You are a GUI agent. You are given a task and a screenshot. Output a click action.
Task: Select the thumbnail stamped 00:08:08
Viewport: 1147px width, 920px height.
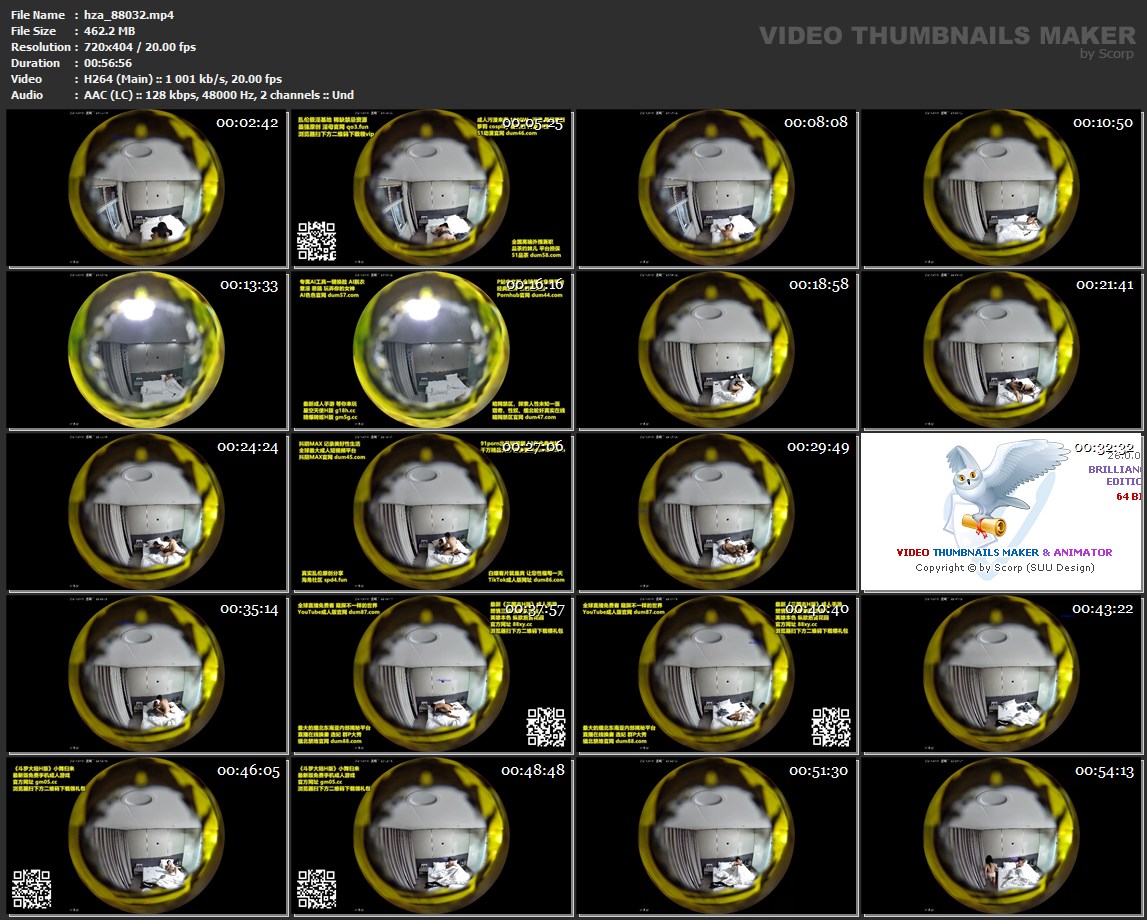pos(717,188)
